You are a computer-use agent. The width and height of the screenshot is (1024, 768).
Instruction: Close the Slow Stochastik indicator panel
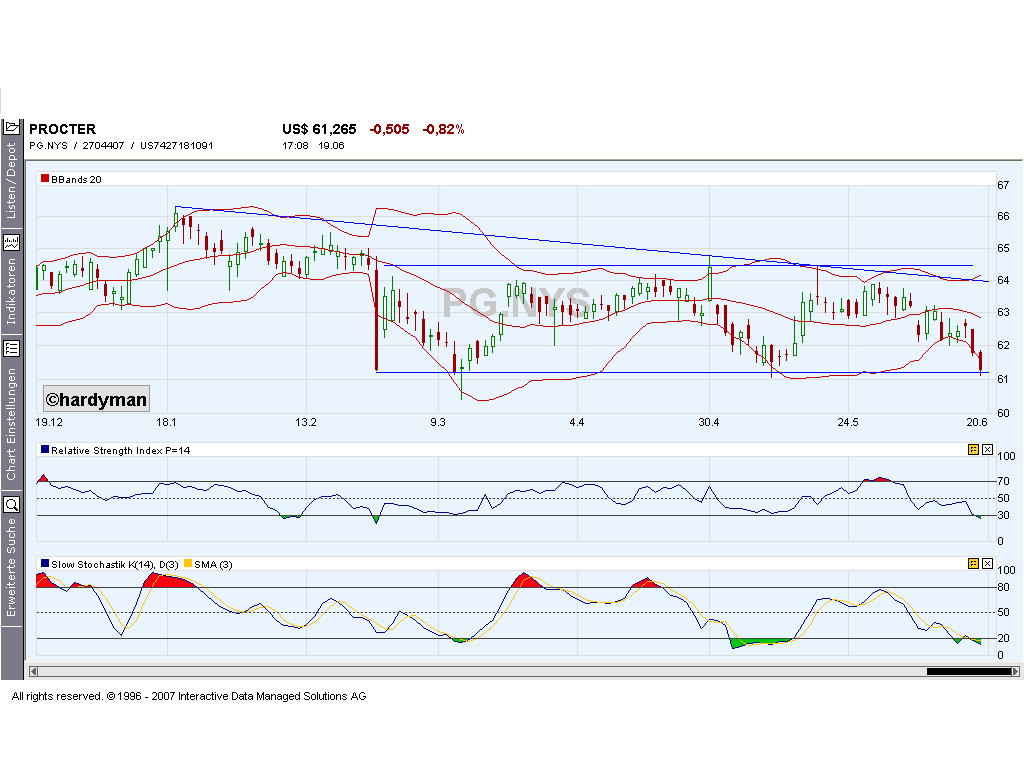(x=985, y=564)
